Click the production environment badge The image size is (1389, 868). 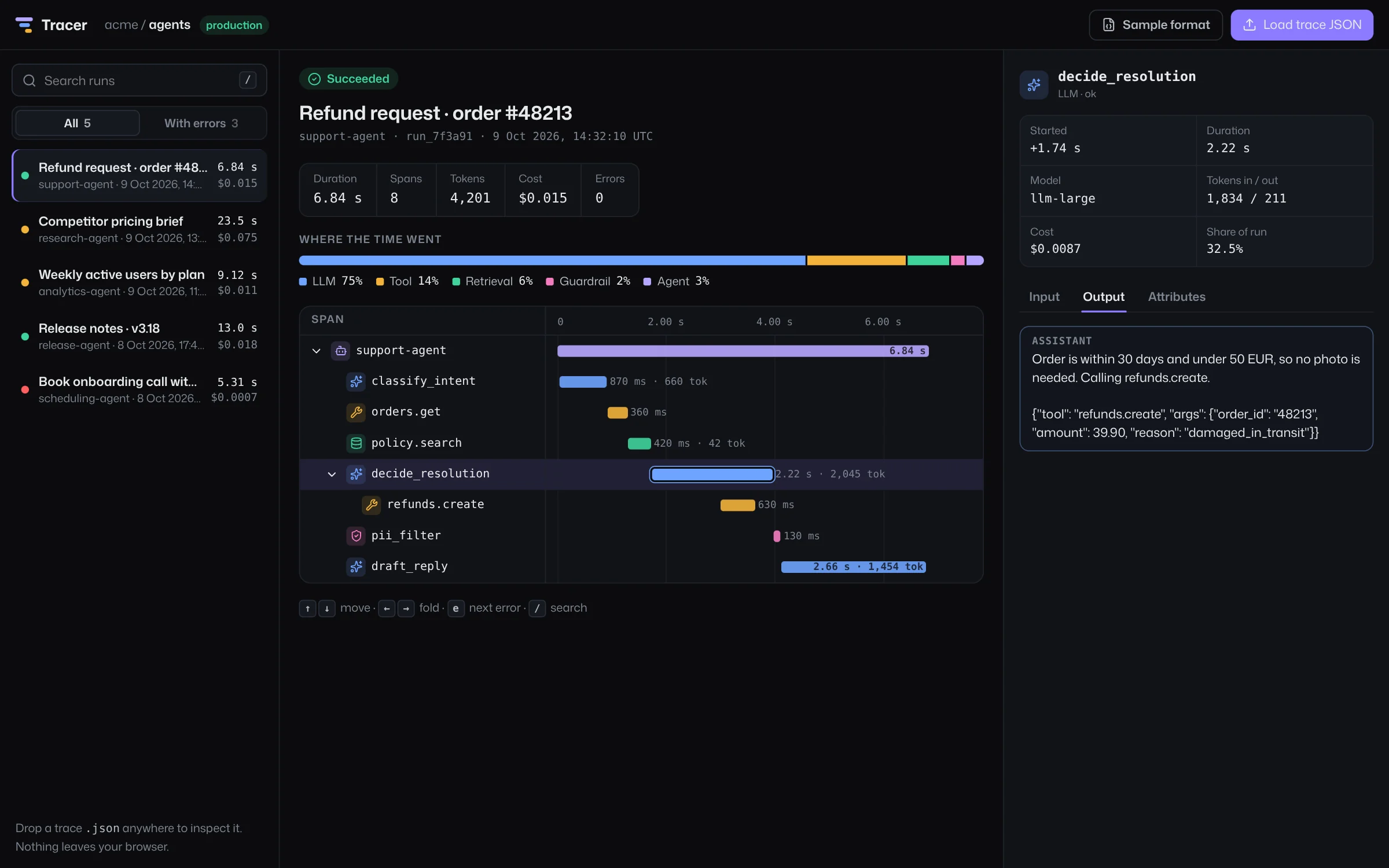click(234, 25)
